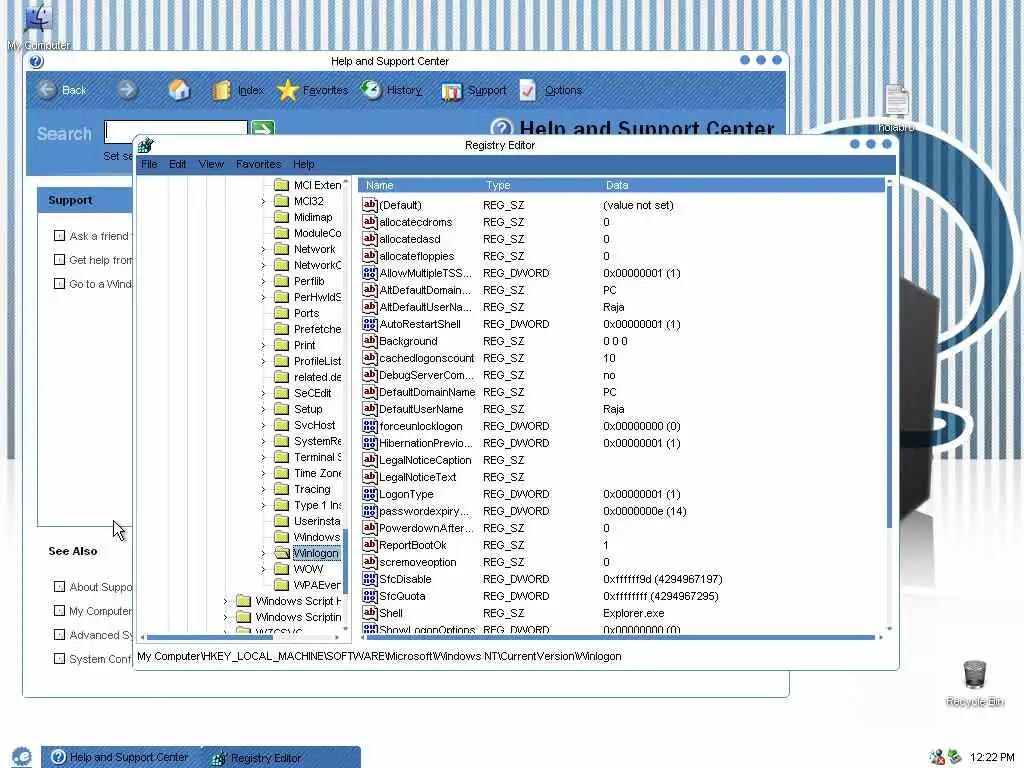Select the Background string value icon
Image resolution: width=1024 pixels, height=768 pixels.
click(370, 341)
